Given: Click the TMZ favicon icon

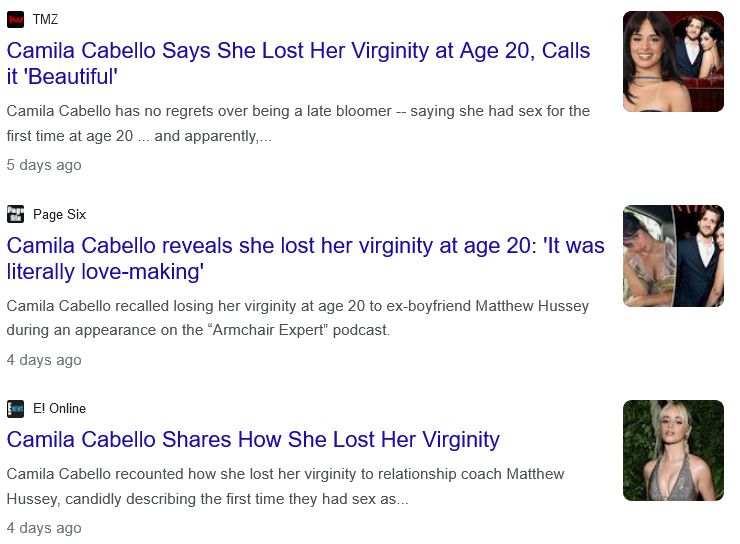Looking at the screenshot, I should click(15, 19).
